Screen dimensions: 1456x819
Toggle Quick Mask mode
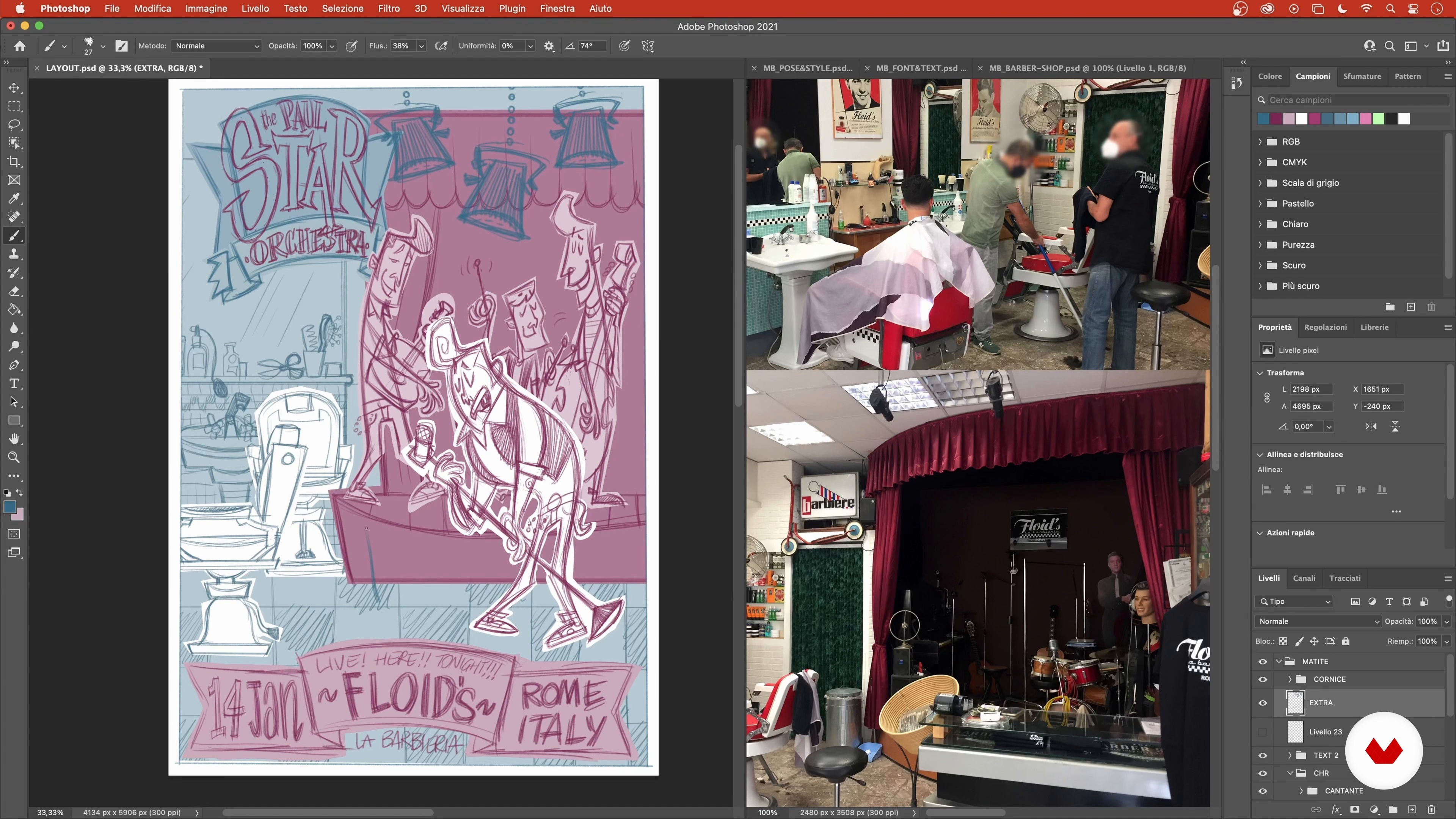click(14, 533)
